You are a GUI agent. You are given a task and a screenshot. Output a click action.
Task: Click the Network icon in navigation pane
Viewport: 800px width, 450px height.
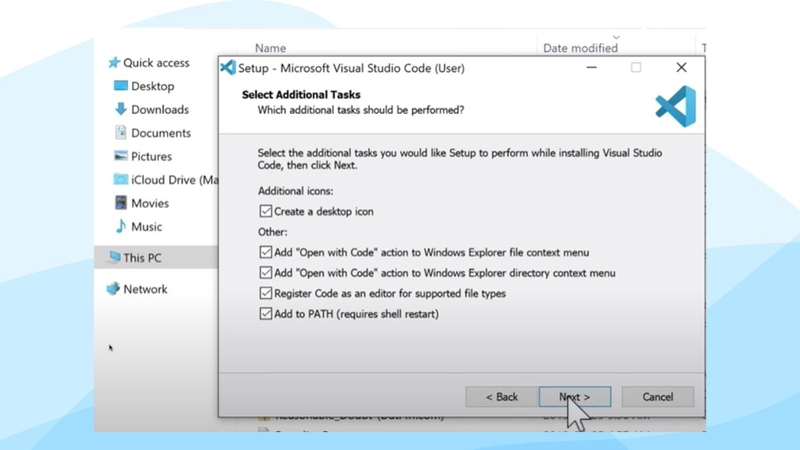[x=113, y=289]
